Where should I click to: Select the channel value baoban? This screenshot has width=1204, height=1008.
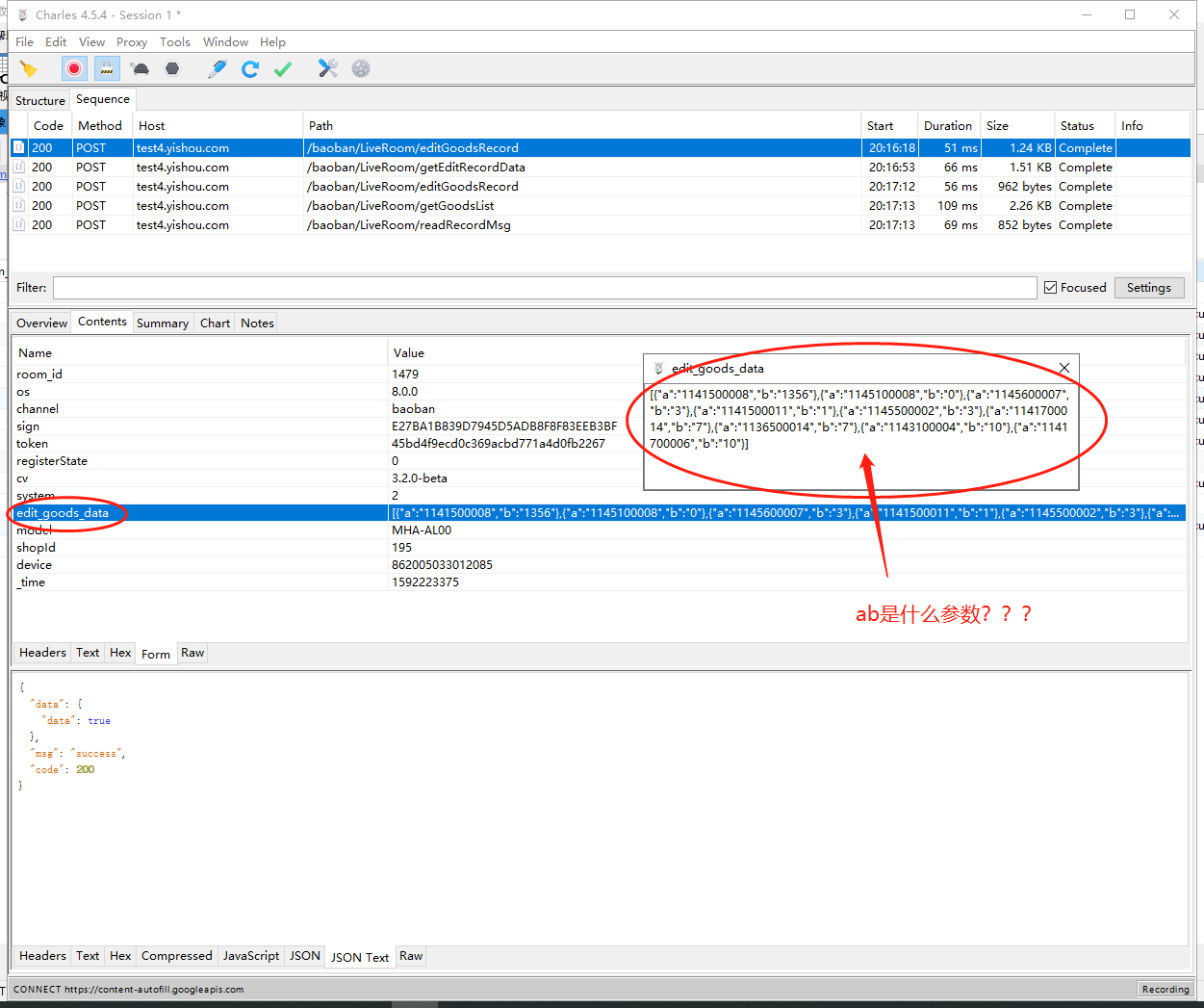(x=413, y=409)
